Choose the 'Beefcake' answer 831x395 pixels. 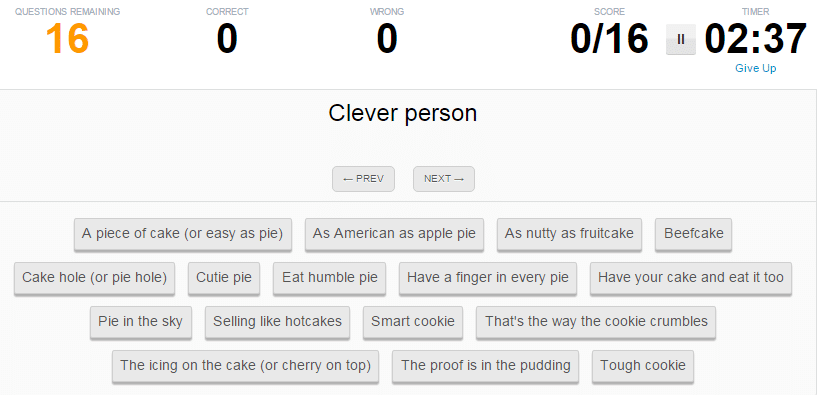click(693, 233)
